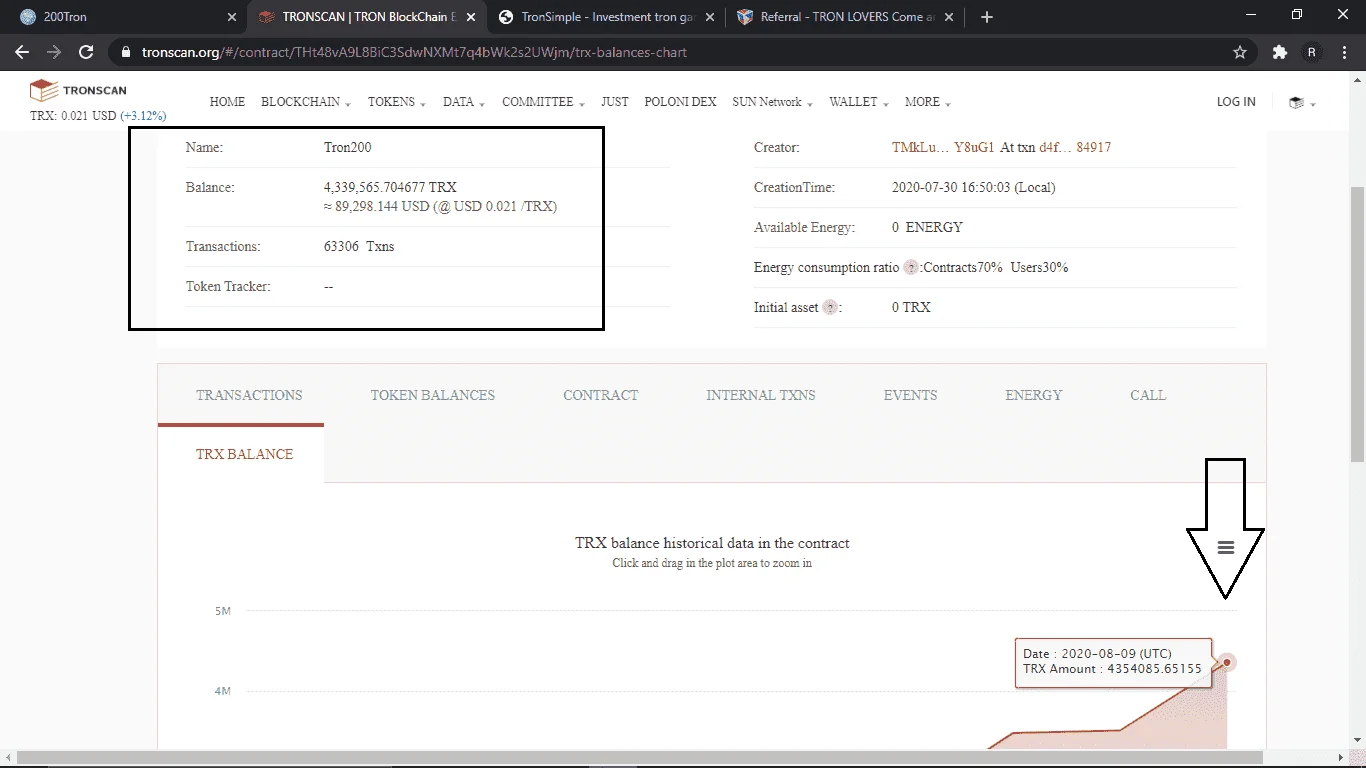The height and width of the screenshot is (768, 1366).
Task: Click the 2020-08-09 chart data point
Action: 1227,662
